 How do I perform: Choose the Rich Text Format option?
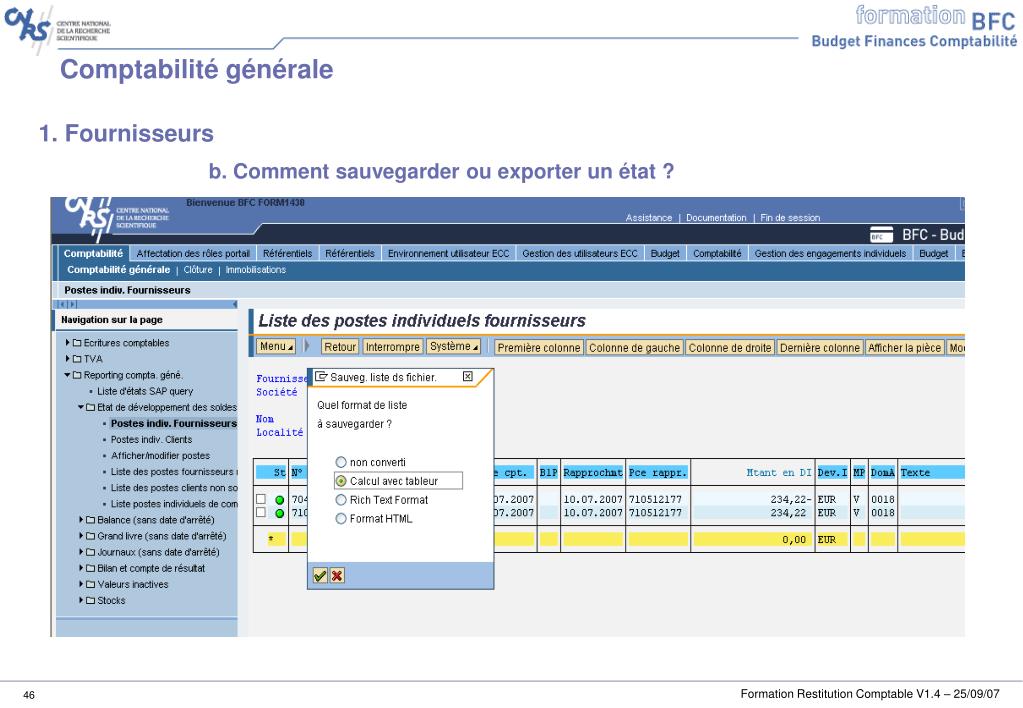(x=382, y=500)
